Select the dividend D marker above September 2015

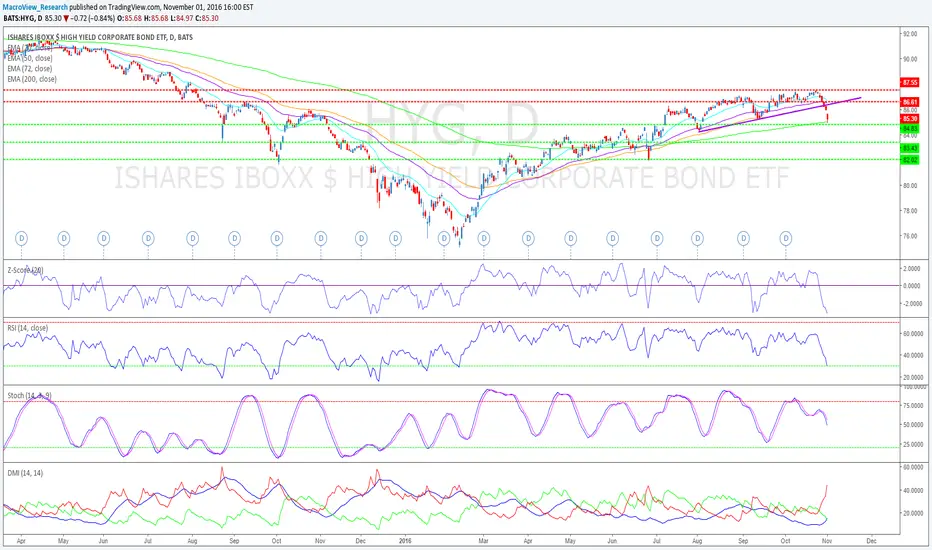pos(234,238)
